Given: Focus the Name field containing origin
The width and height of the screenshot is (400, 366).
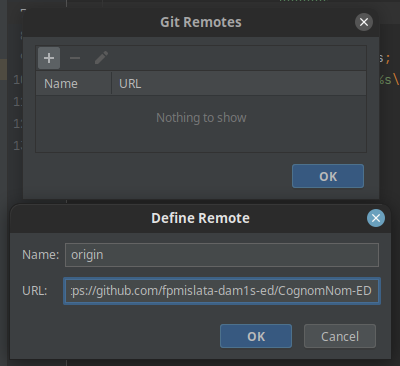Looking at the screenshot, I should 222,255.
